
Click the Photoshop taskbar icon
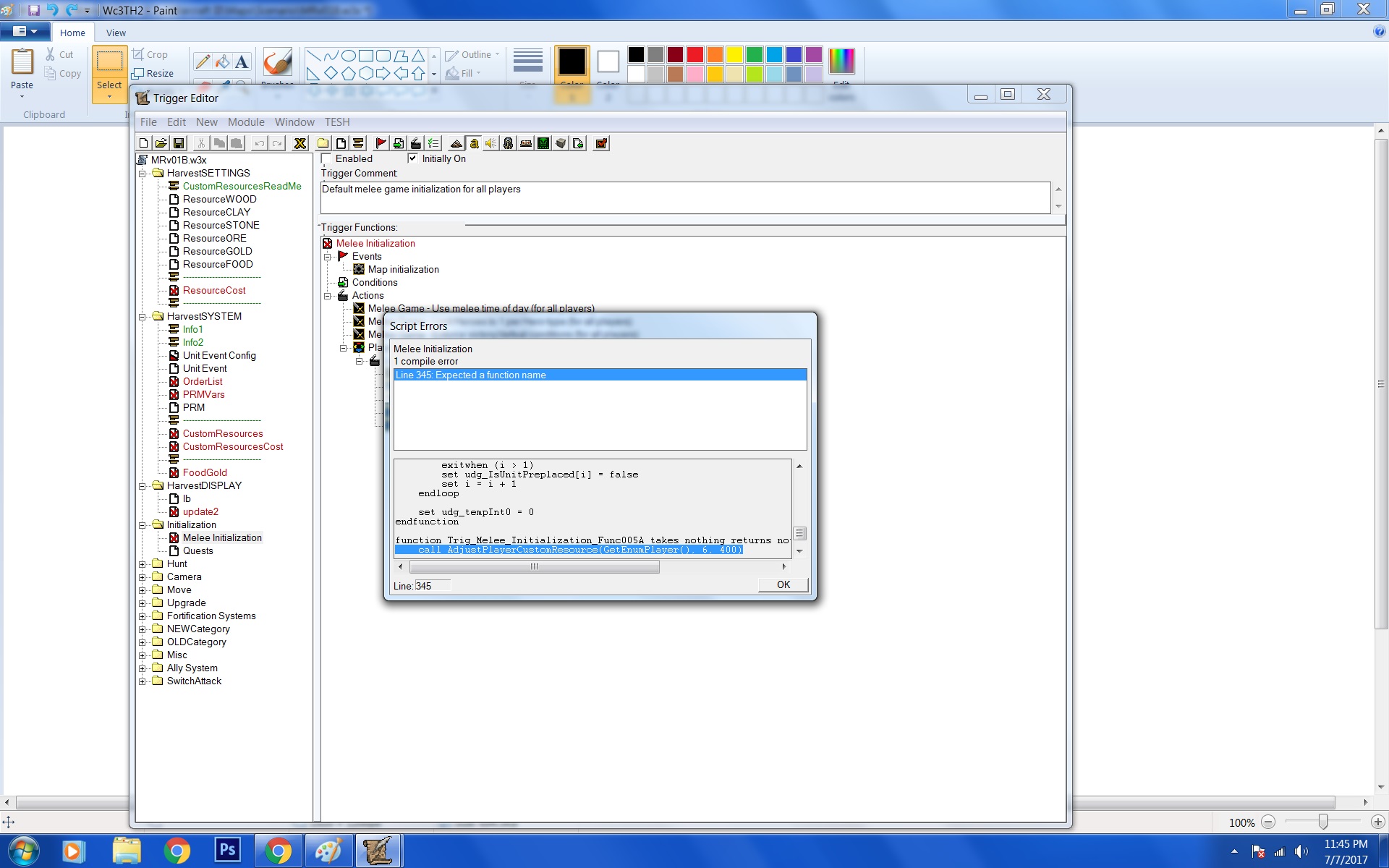228,851
